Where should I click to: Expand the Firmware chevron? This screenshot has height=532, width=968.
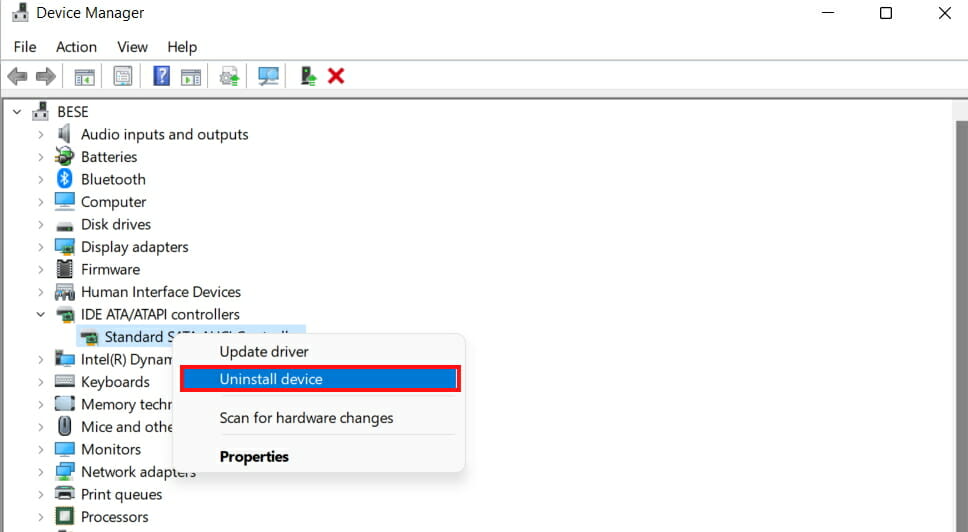tap(41, 270)
